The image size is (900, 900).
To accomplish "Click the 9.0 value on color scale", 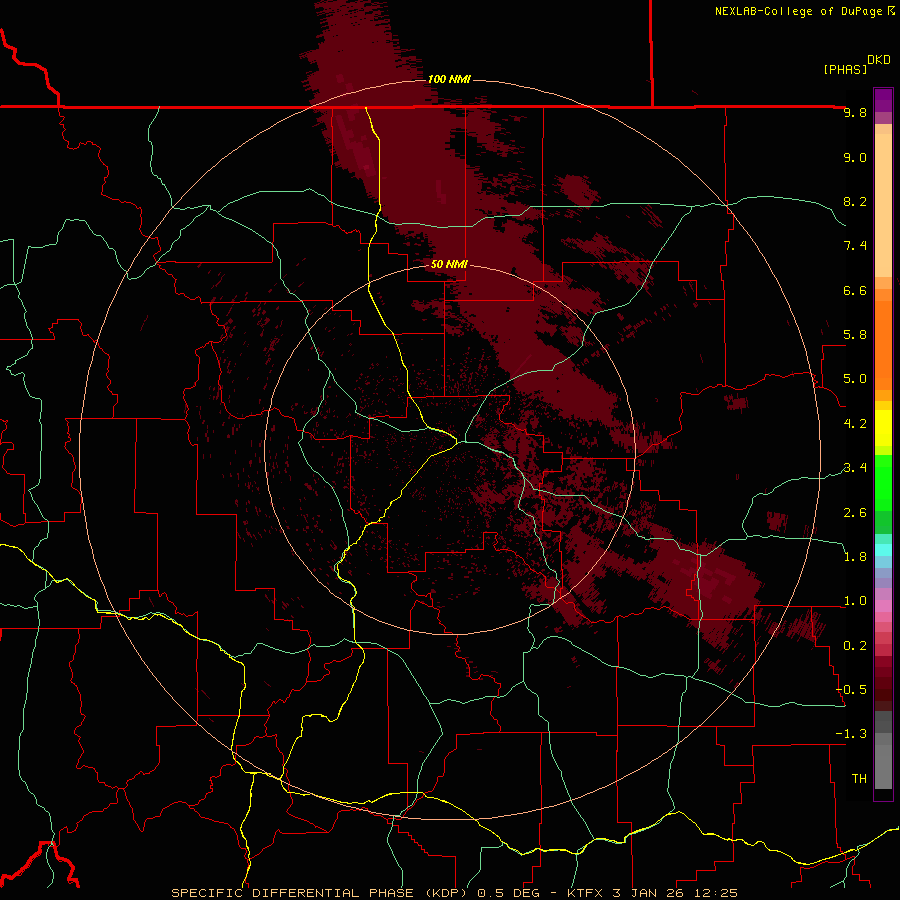I will tap(855, 157).
